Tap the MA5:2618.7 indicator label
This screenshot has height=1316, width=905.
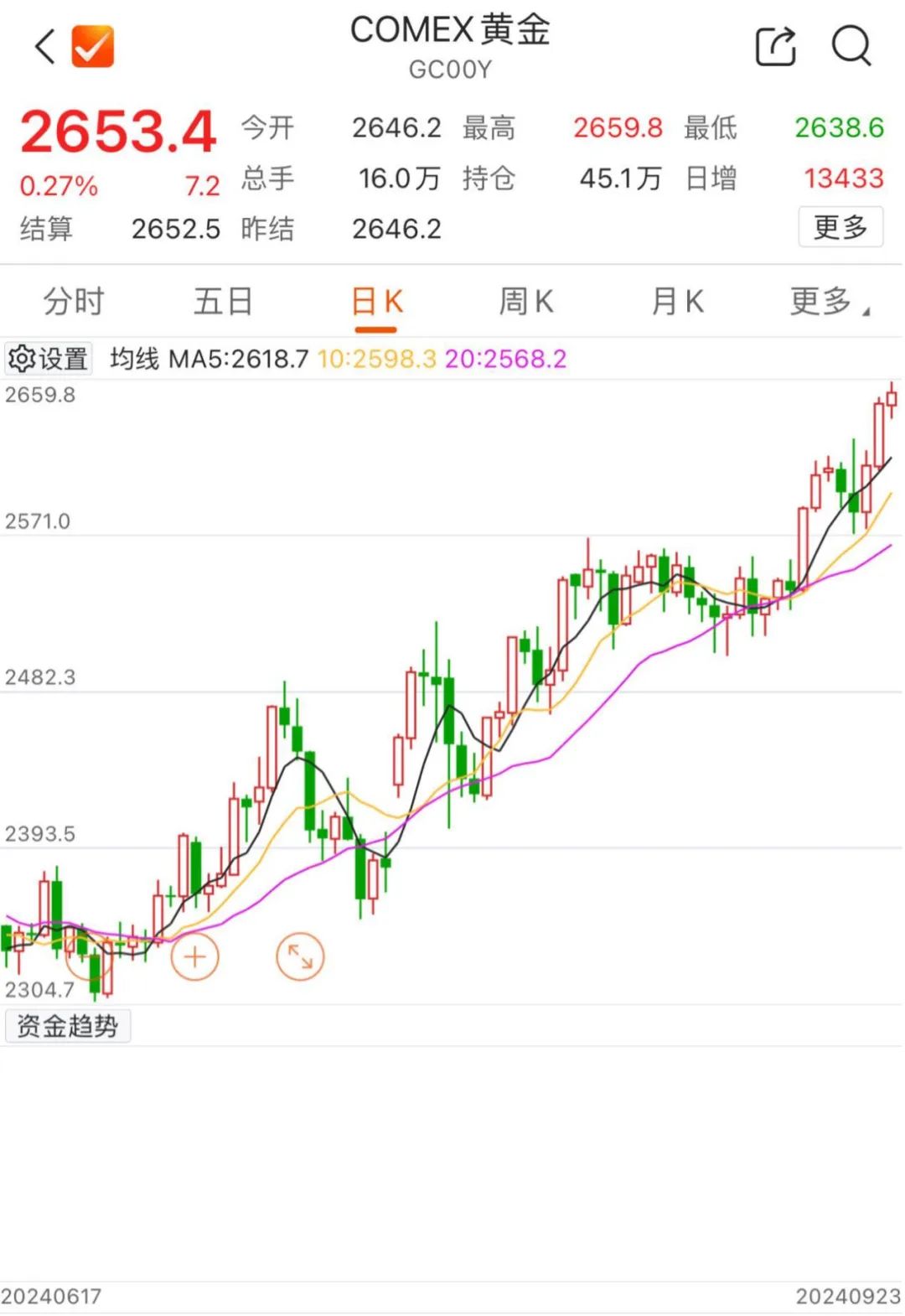click(x=239, y=359)
